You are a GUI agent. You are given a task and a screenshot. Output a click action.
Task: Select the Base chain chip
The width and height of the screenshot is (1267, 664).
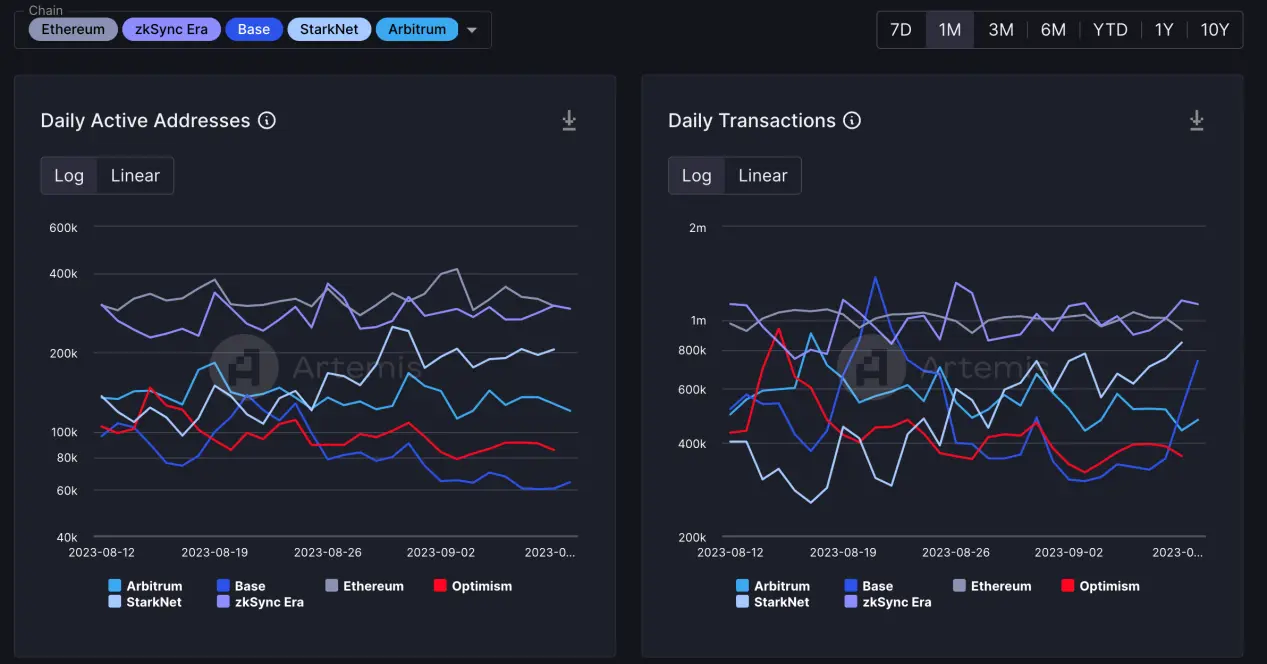(254, 29)
